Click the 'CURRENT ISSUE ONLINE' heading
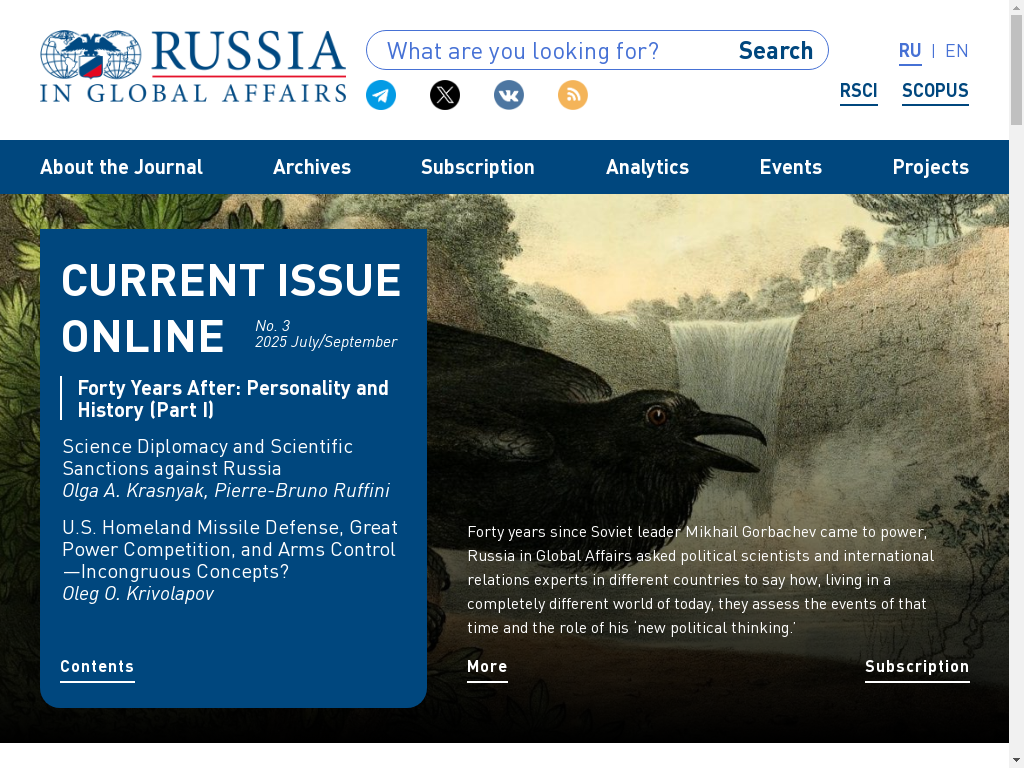The width and height of the screenshot is (1024, 768). coord(231,308)
